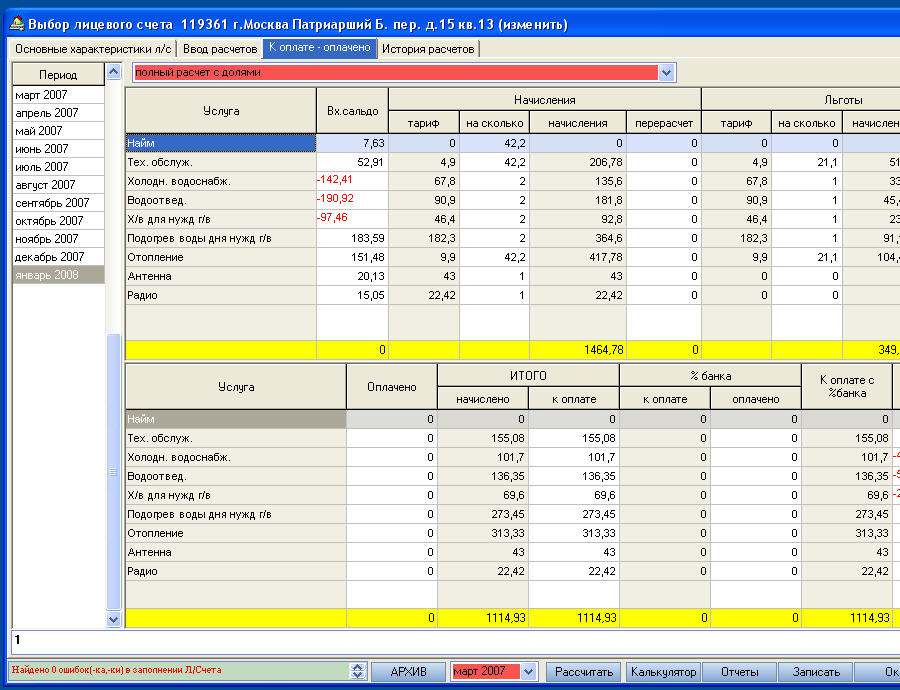Screen dimensions: 900x690
Task: Click the 'начислено' value '273,45'
Action: 507,514
